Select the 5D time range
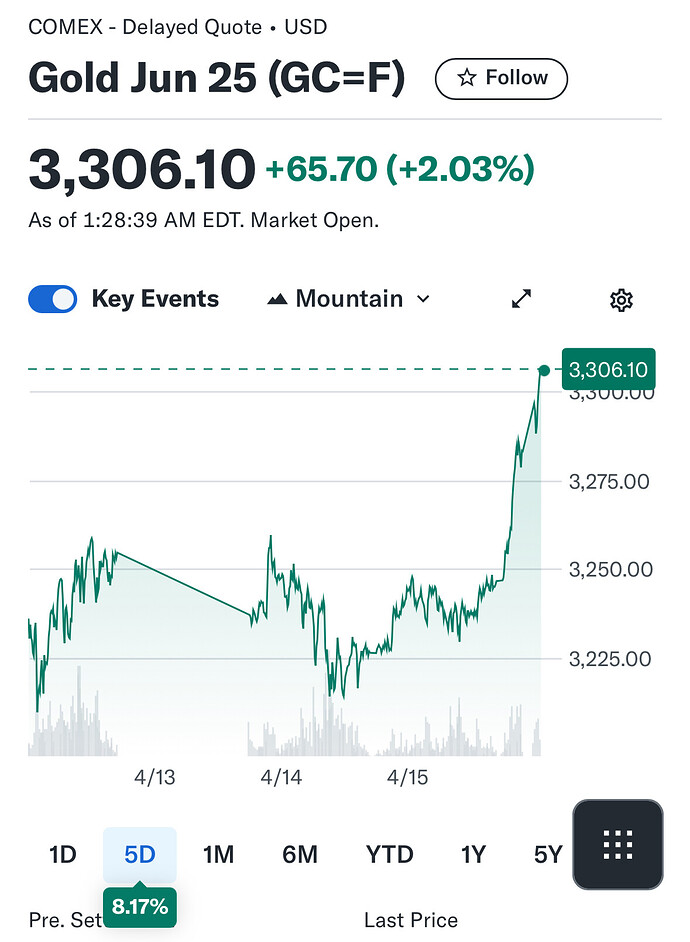 [x=140, y=854]
